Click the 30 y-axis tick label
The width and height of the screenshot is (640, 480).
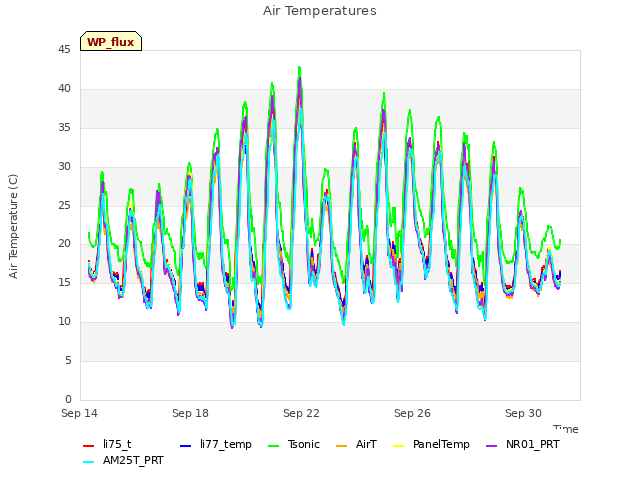[x=64, y=167]
